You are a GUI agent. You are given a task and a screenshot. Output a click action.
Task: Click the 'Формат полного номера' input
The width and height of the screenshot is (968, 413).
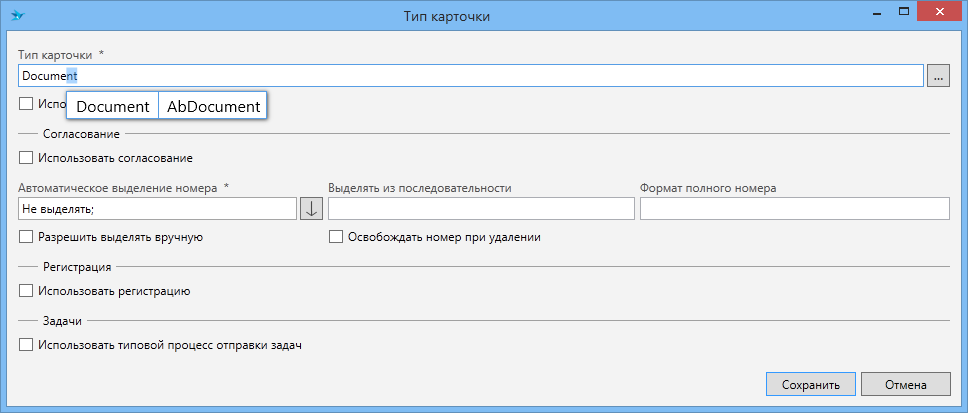pyautogui.click(x=794, y=208)
